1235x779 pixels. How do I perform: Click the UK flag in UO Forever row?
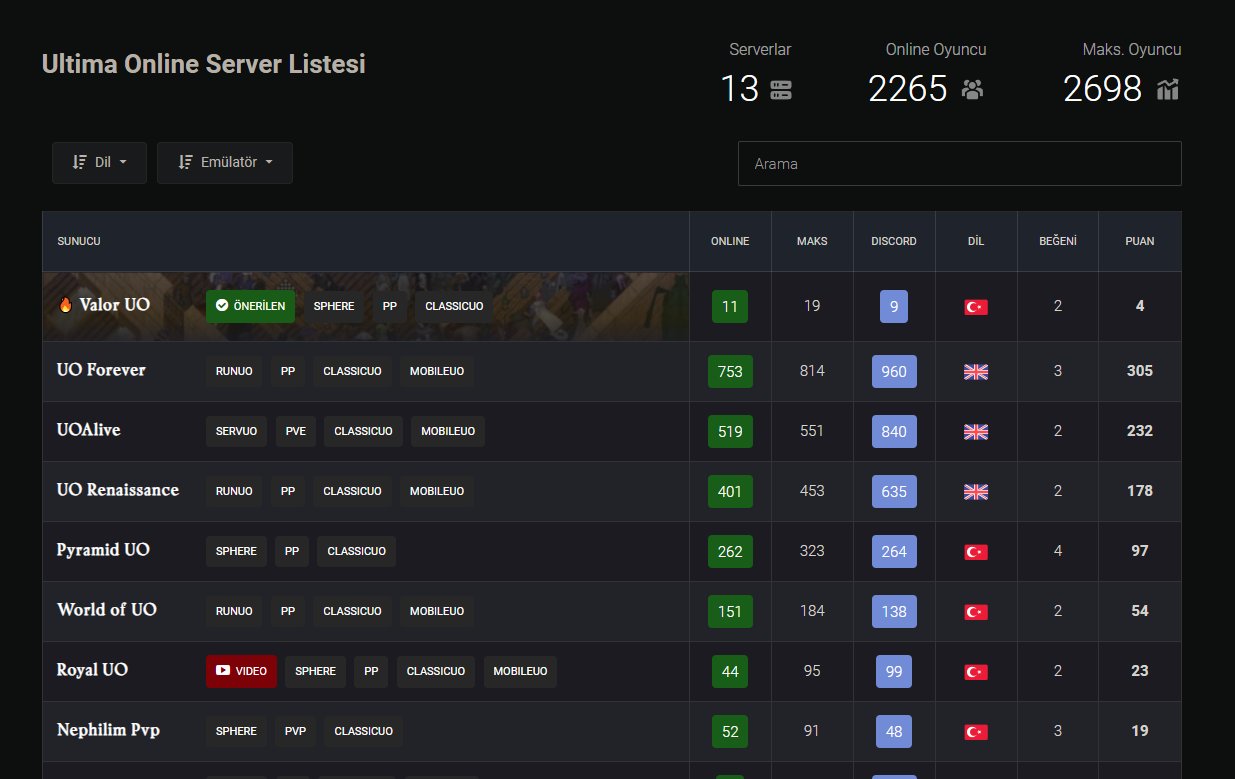tap(975, 371)
